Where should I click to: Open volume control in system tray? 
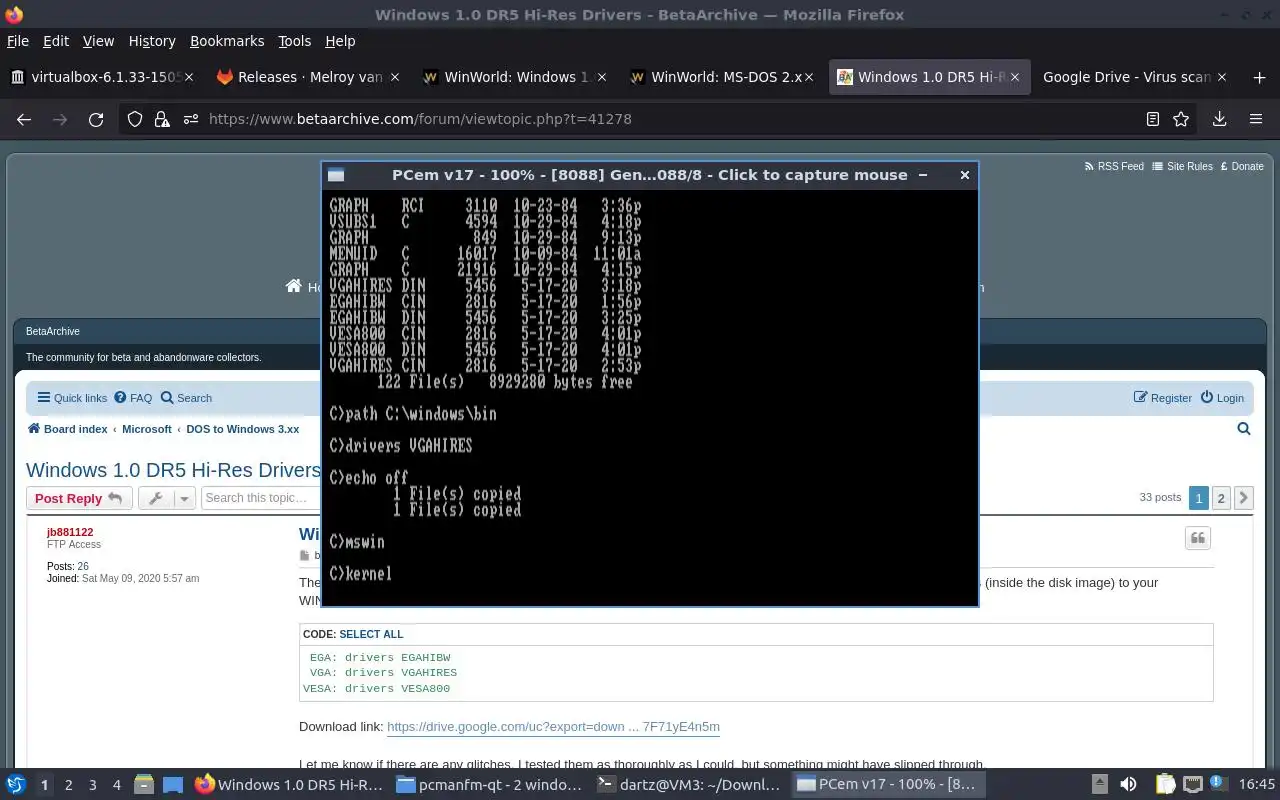(1128, 785)
